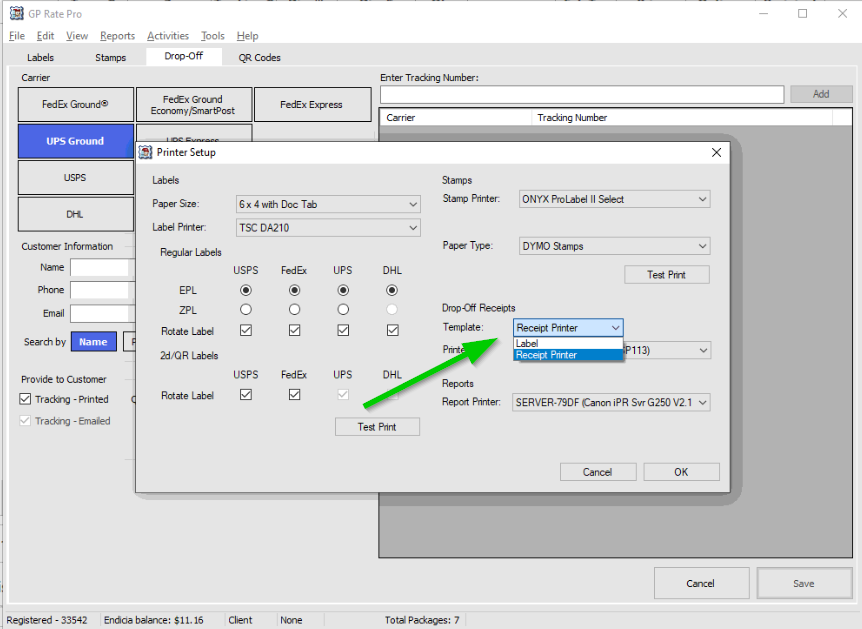This screenshot has height=629, width=862.
Task: Open the Paper Size dropdown
Action: (x=328, y=204)
